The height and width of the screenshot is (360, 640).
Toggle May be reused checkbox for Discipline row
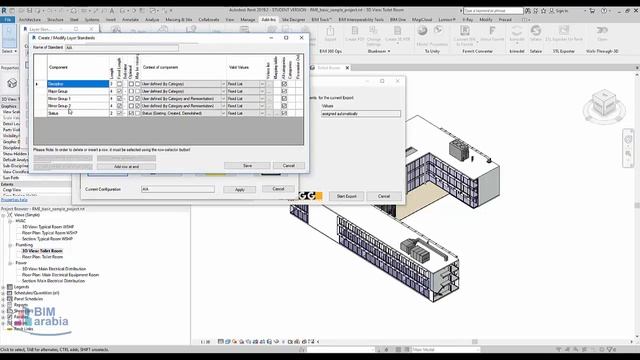[138, 84]
